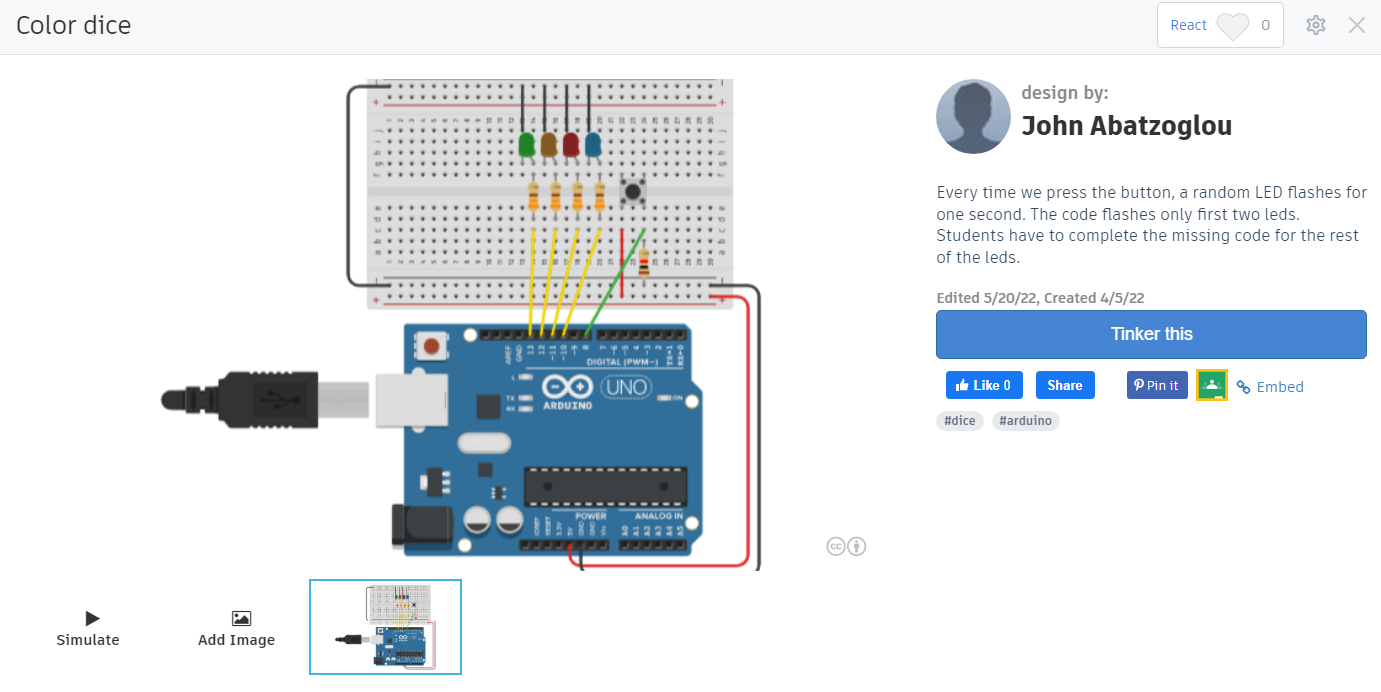This screenshot has height=692, width=1381.
Task: Start simulation with the Simulate play icon
Action: click(x=92, y=619)
